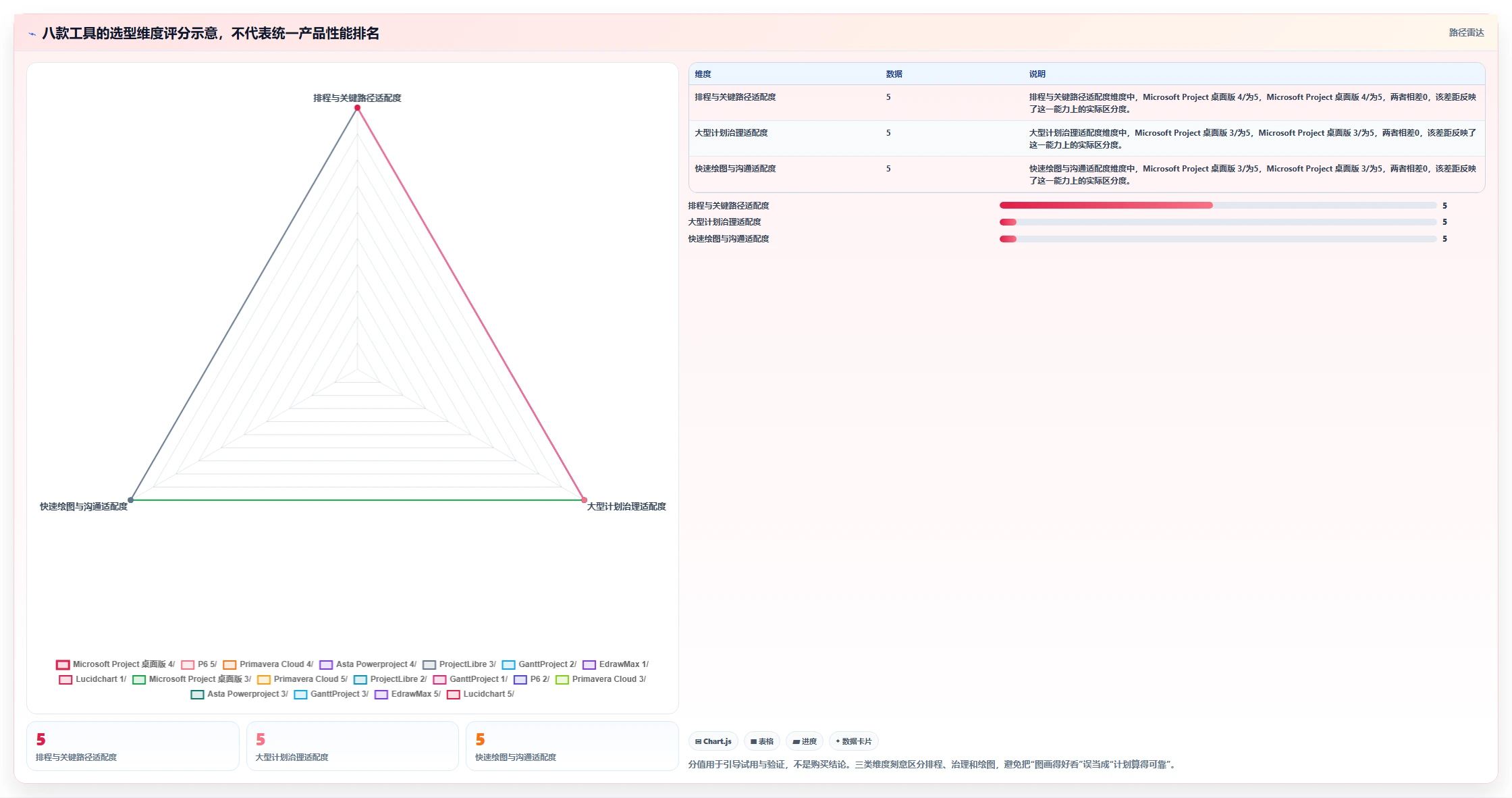Toggle Microsoft Project 桌面版 3/ legend entry
Viewport: 1512px width, 798px height.
pyautogui.click(x=192, y=679)
